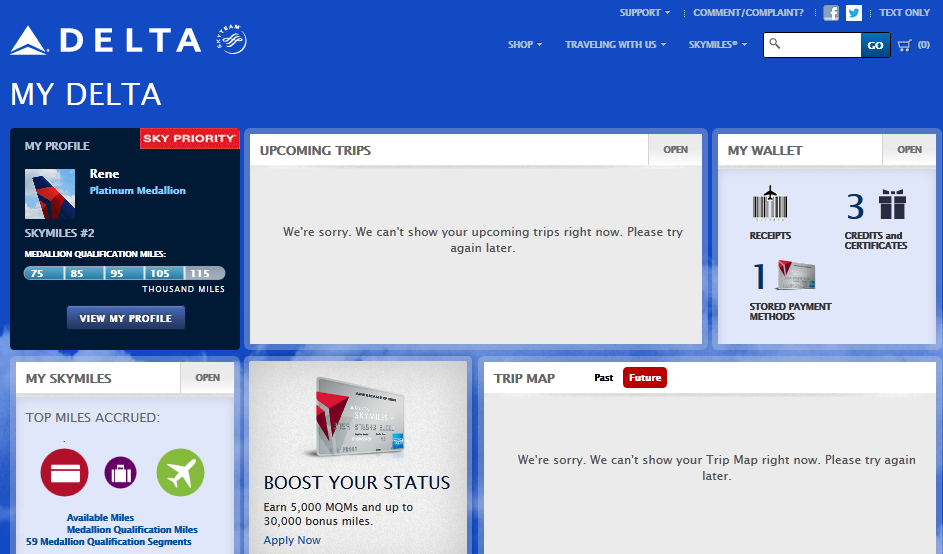943x554 pixels.
Task: Click the red credit card miles icon
Action: [64, 472]
